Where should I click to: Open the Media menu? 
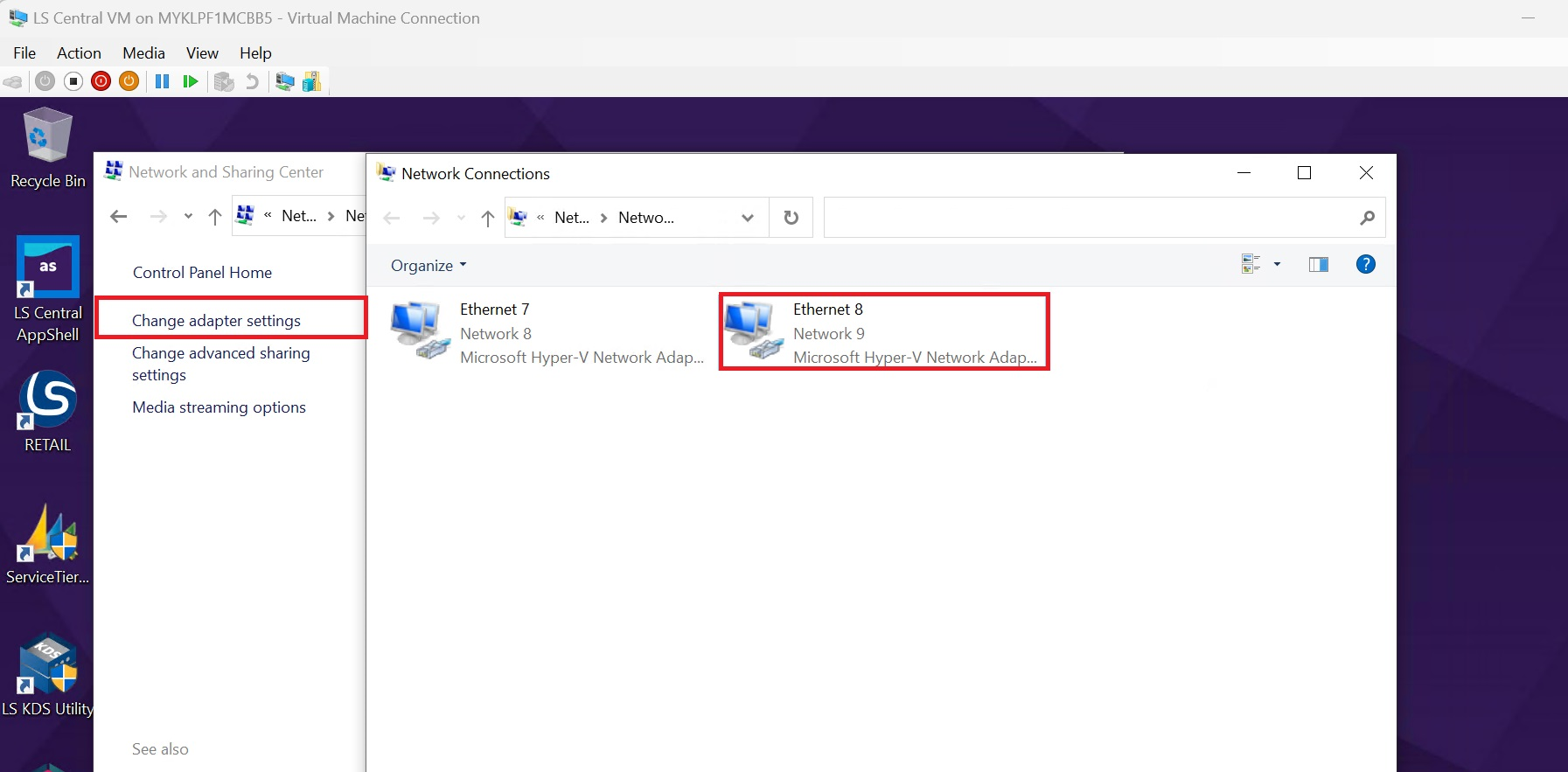click(143, 53)
